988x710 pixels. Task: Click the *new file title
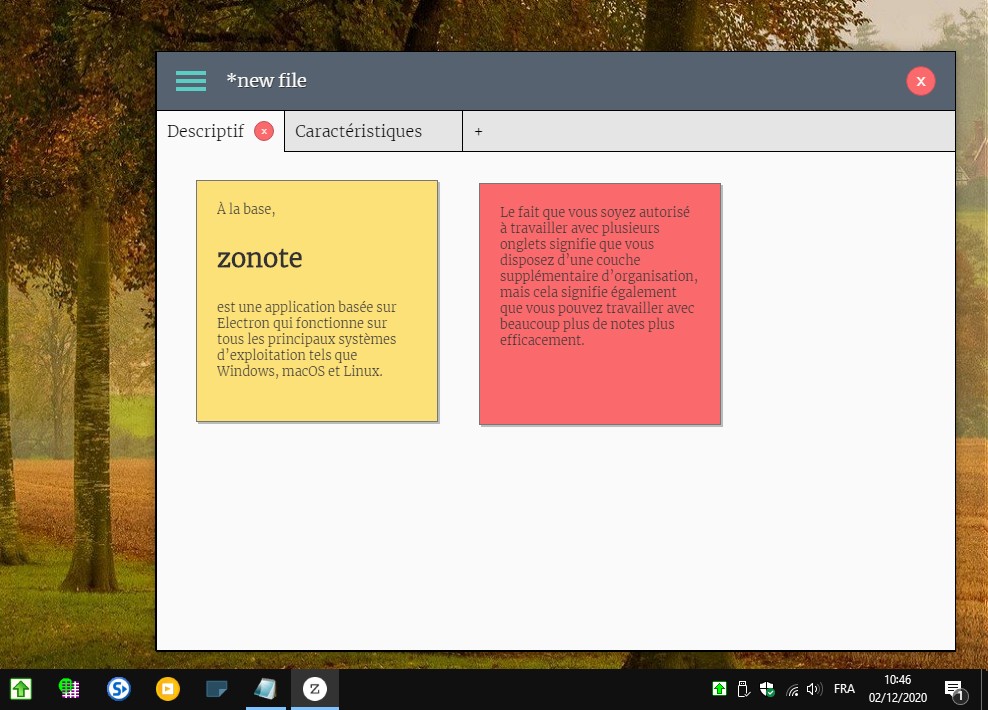click(x=267, y=81)
